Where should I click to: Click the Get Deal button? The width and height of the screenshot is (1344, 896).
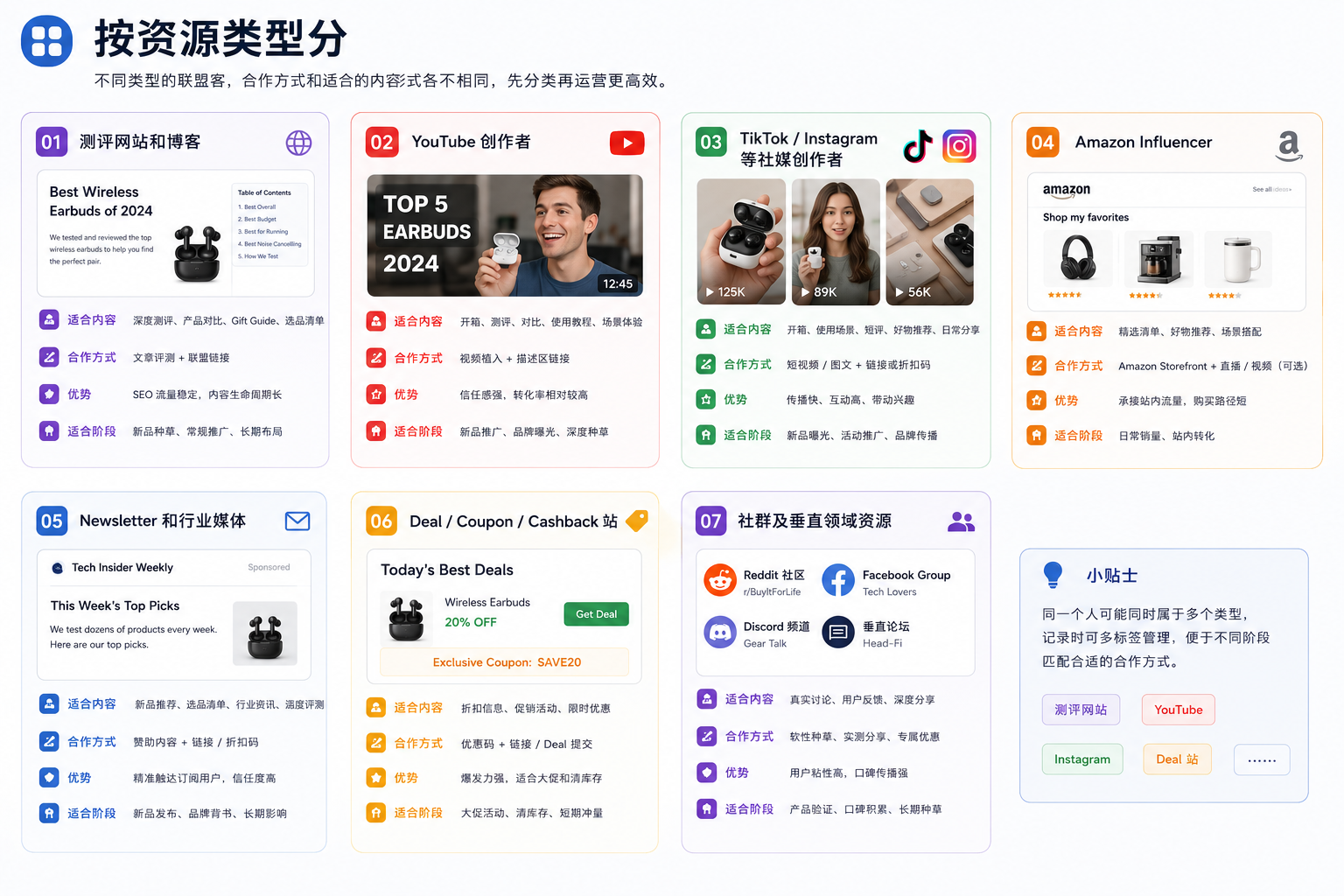click(597, 614)
